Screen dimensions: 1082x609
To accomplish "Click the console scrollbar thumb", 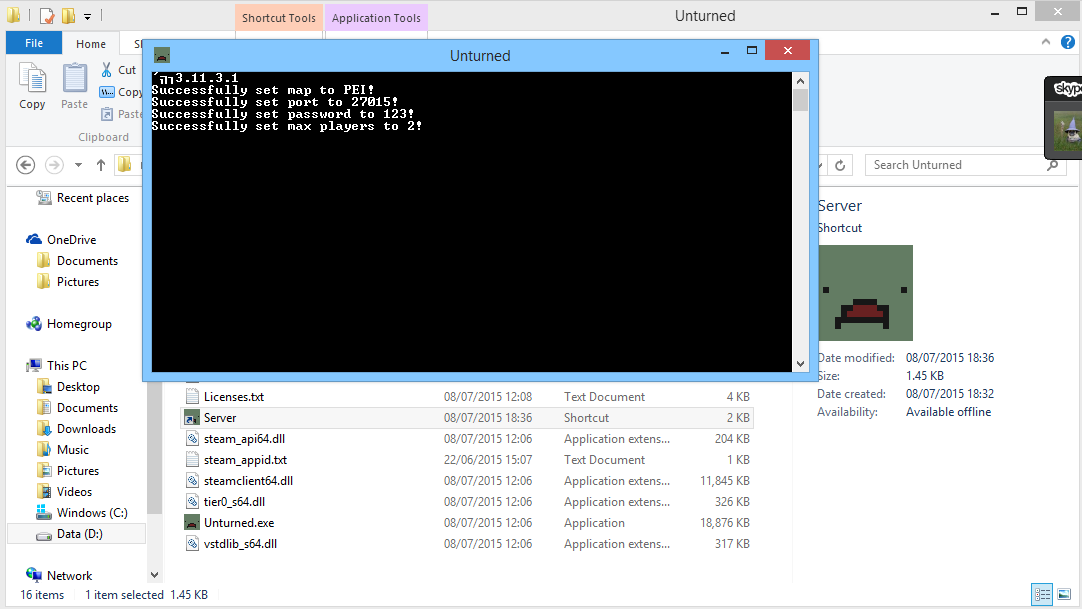I will point(800,100).
